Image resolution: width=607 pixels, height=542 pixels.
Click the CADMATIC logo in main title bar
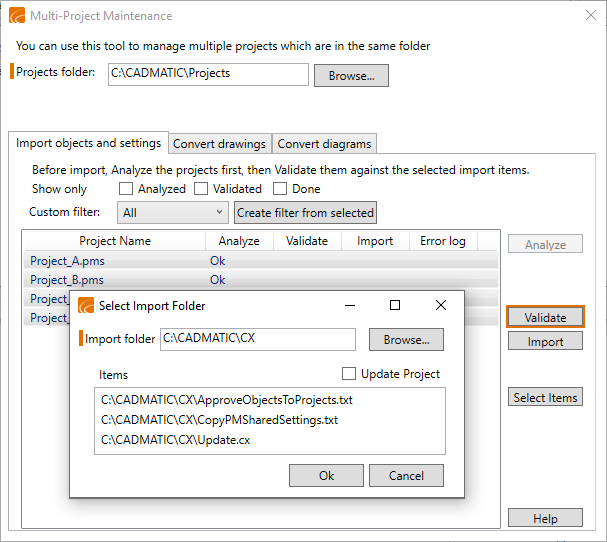click(17, 16)
